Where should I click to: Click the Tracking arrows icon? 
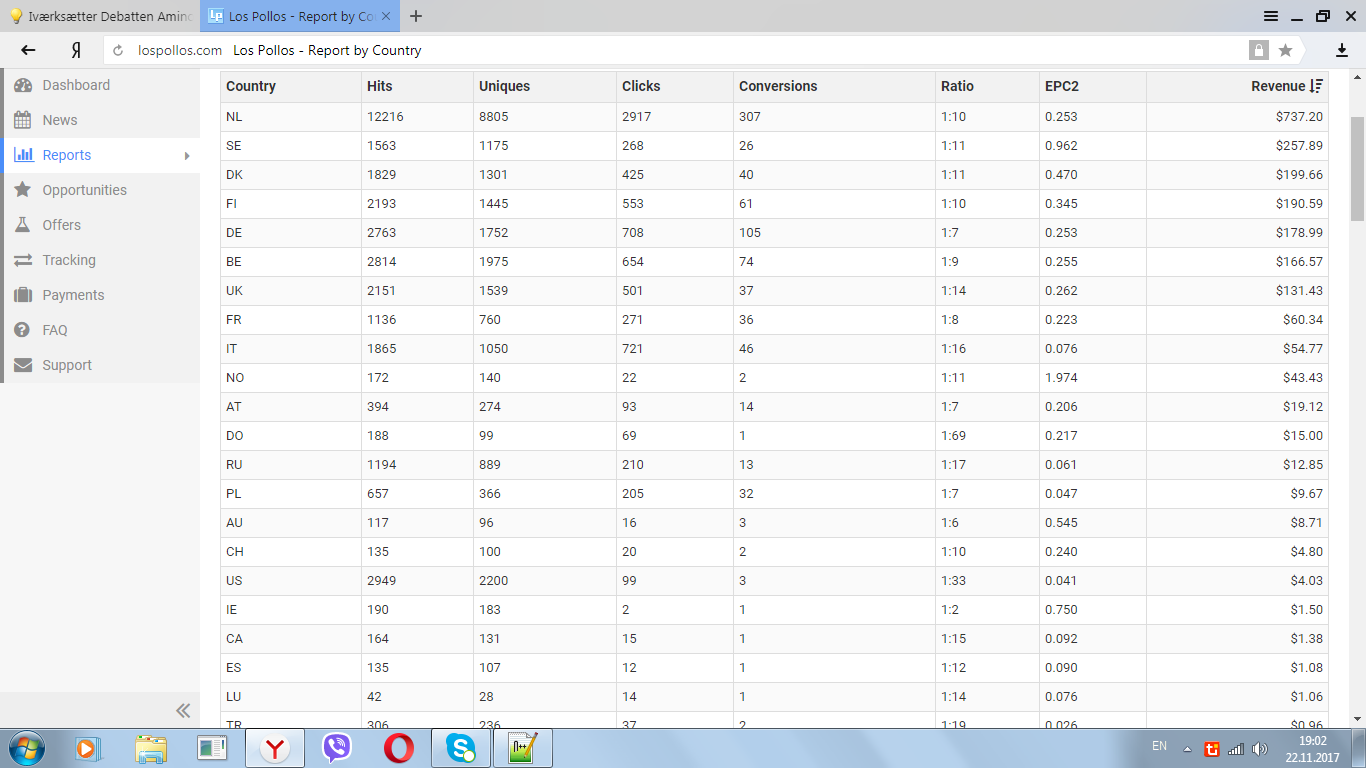[x=23, y=260]
